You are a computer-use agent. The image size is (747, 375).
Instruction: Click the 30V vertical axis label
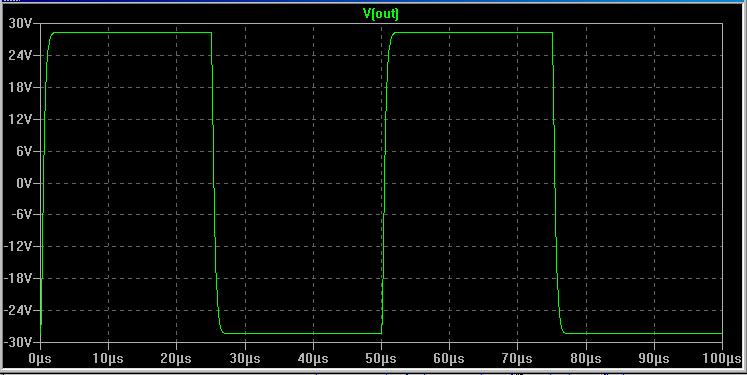tap(20, 24)
